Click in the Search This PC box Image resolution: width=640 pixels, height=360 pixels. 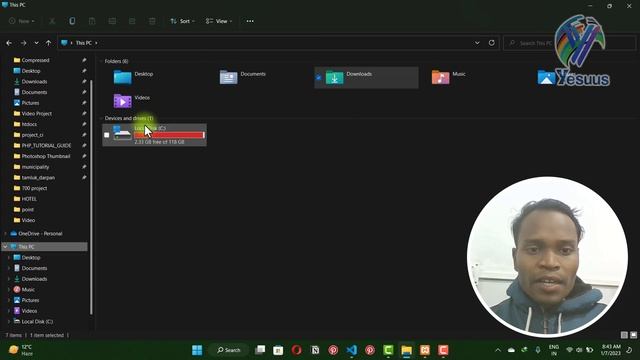click(x=570, y=43)
